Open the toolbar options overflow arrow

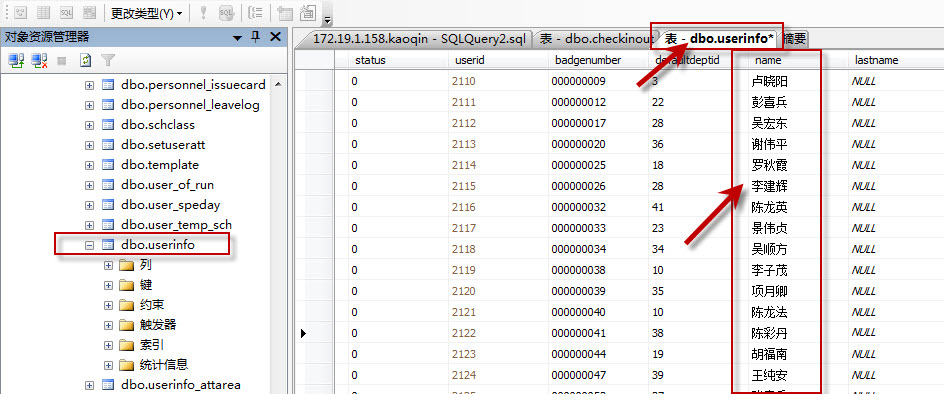327,20
